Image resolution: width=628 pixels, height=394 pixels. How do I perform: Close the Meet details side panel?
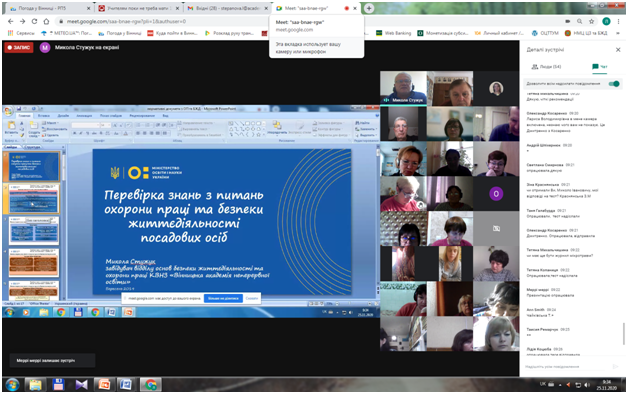(x=618, y=50)
